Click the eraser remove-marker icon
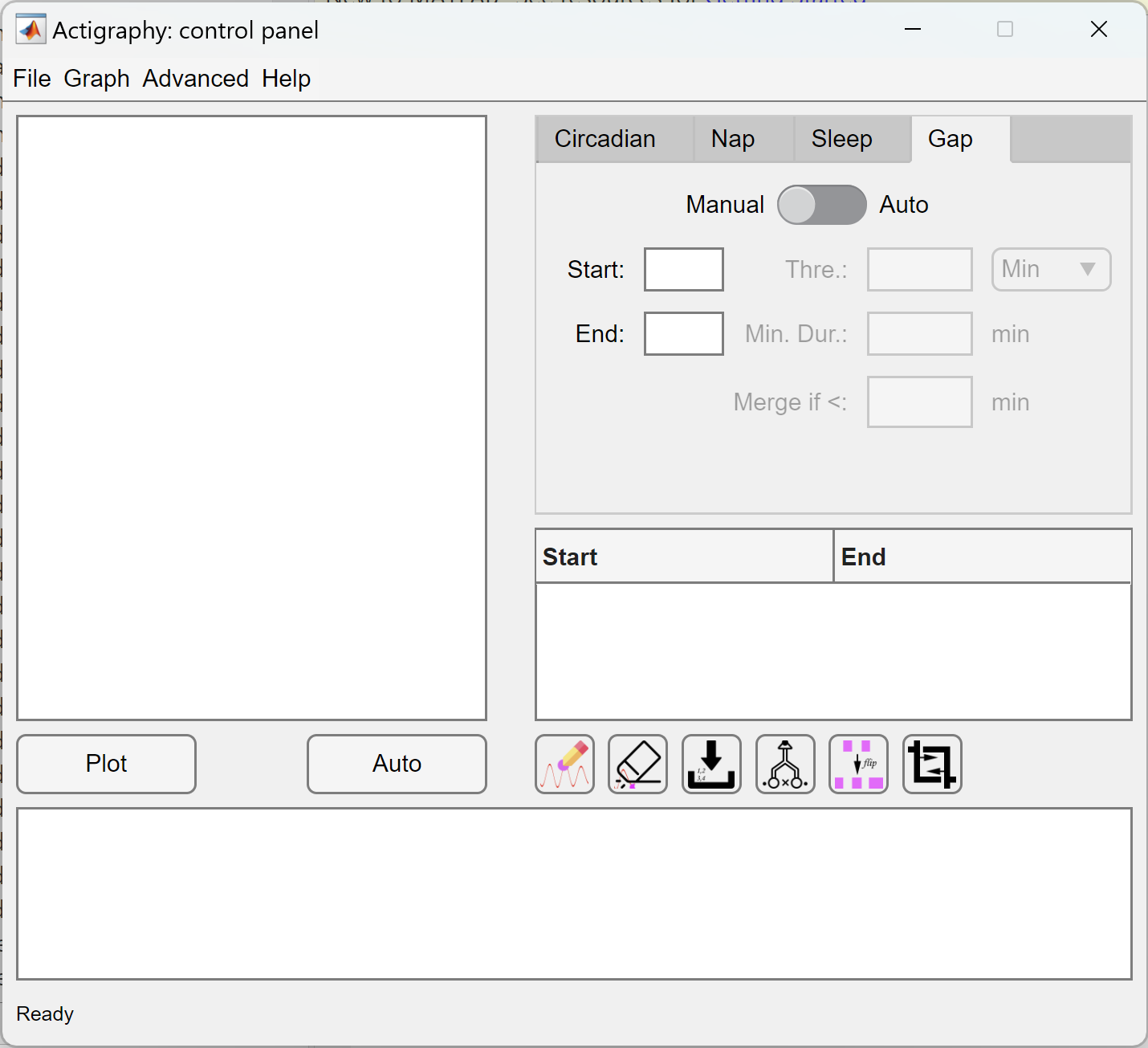 click(x=638, y=764)
